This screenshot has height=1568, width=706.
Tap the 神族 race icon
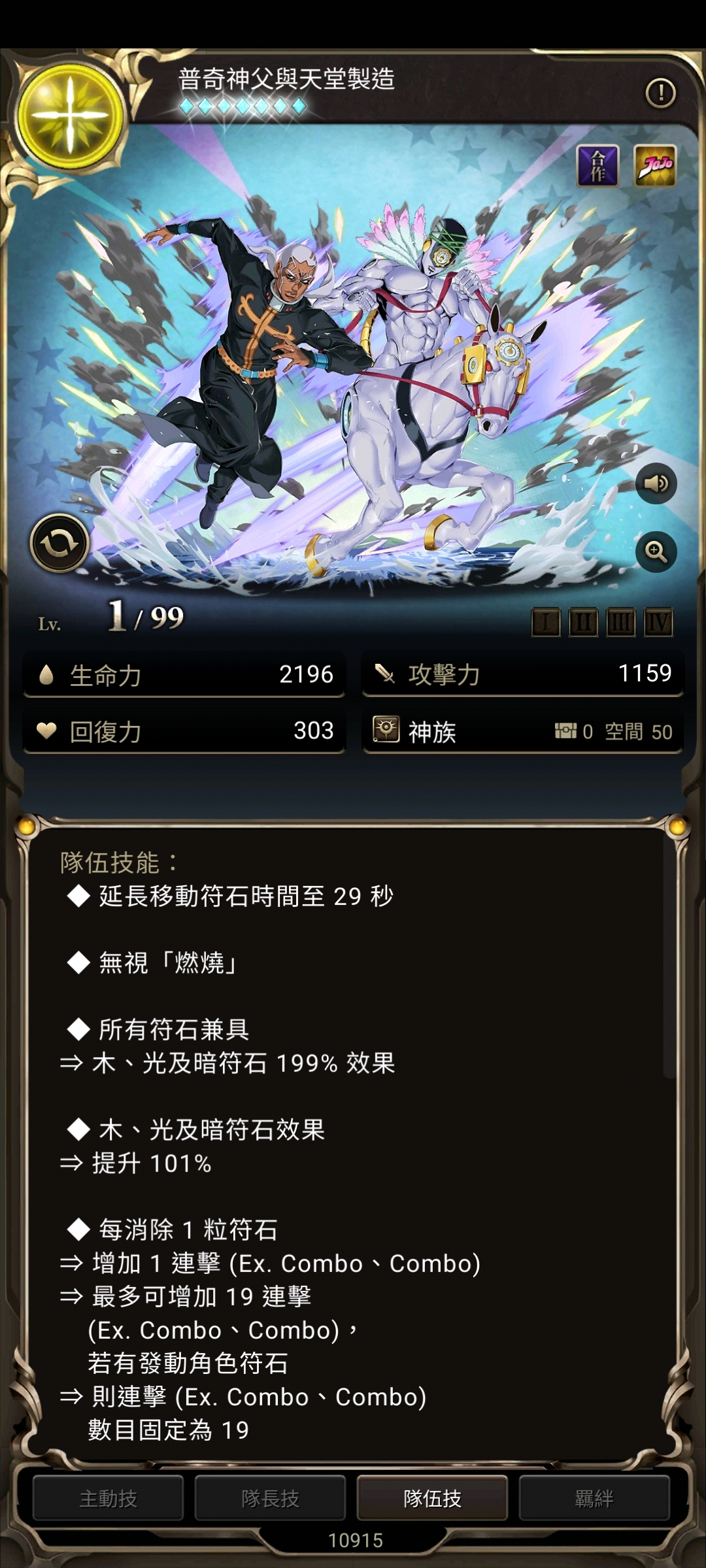(x=386, y=729)
